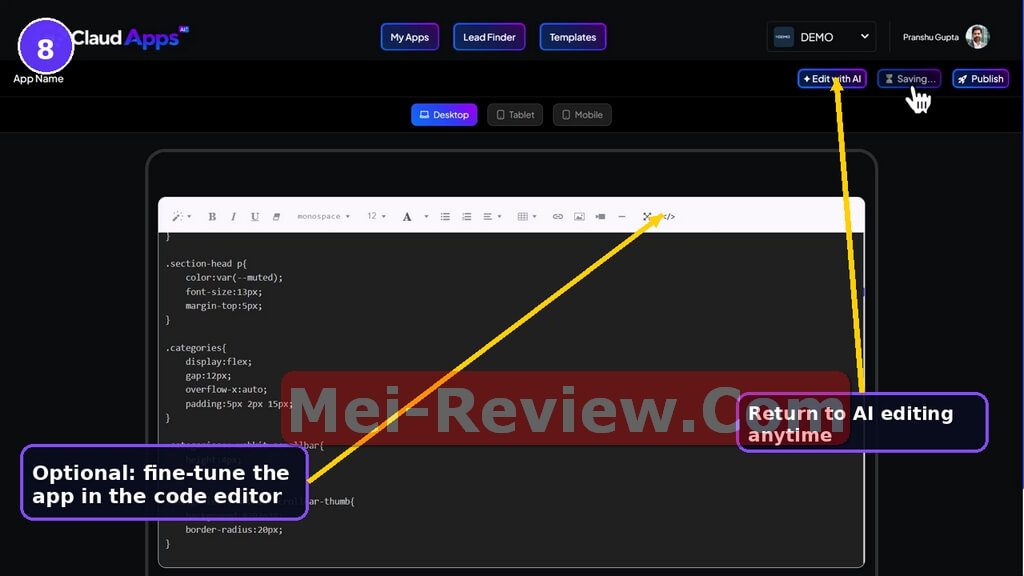Click the App Name label

tap(39, 79)
